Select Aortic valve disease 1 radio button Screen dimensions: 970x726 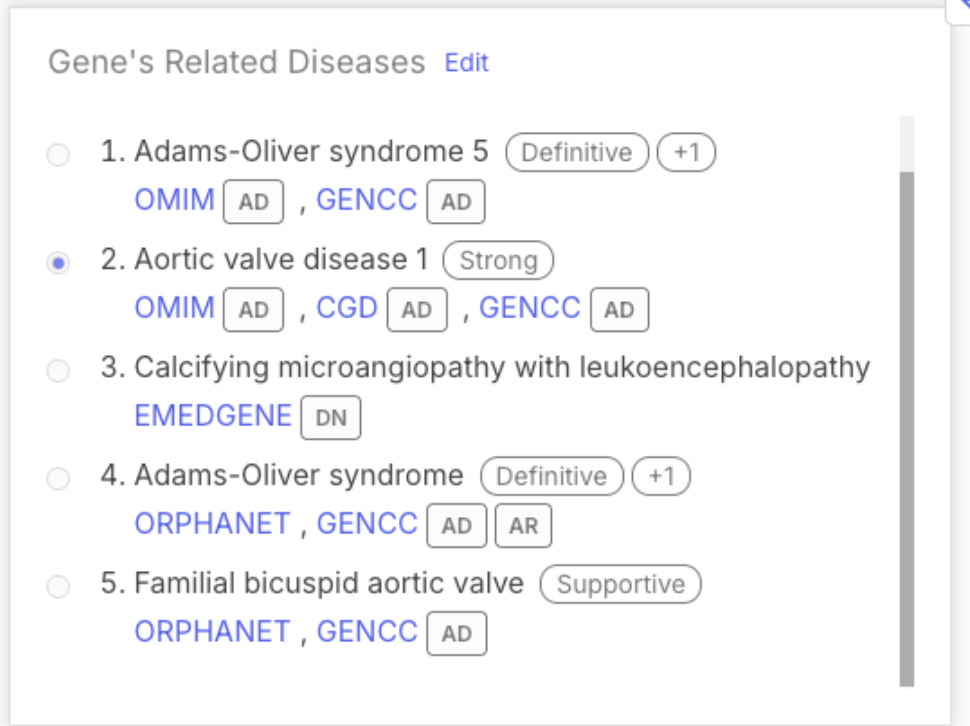[59, 263]
